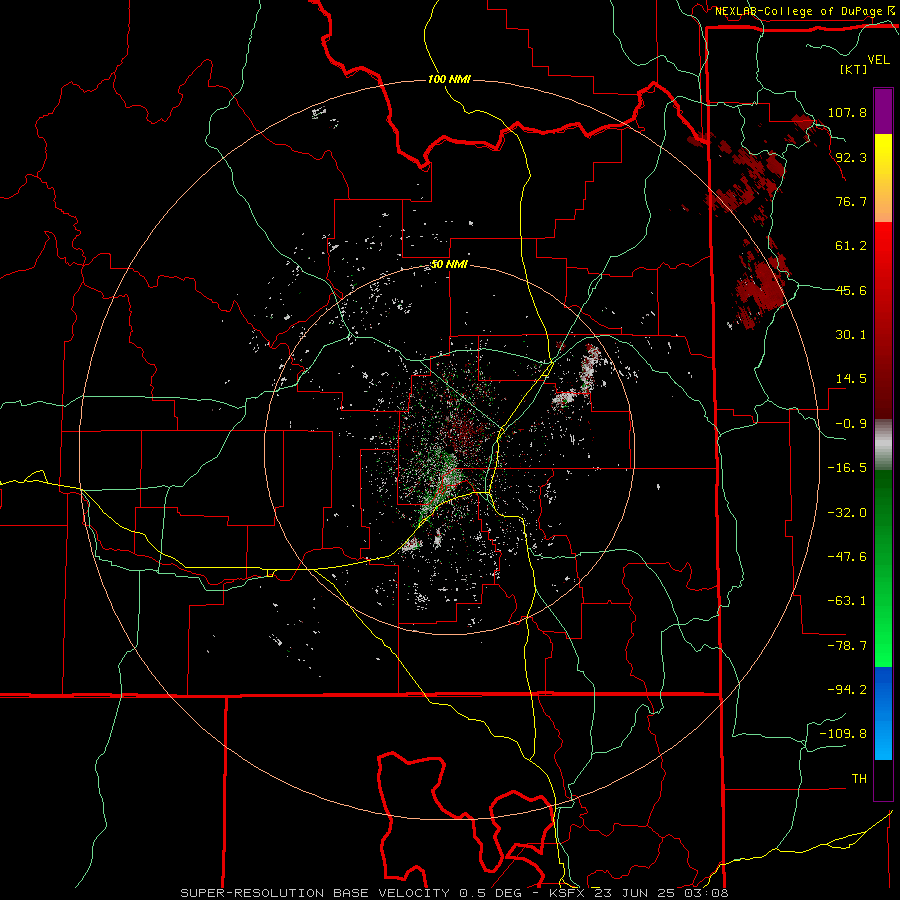Click the -32.0 scale value
900x900 pixels.
(x=847, y=513)
